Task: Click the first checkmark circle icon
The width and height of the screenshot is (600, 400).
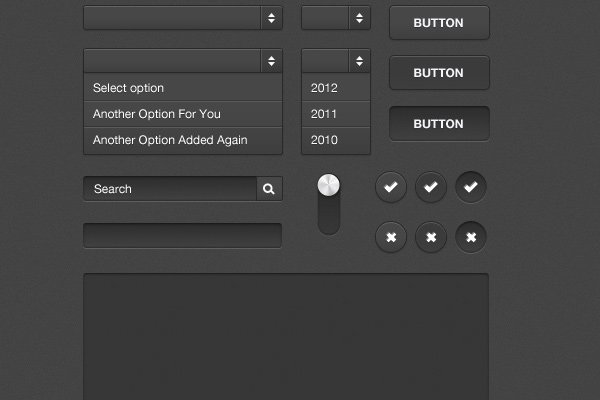Action: click(391, 187)
